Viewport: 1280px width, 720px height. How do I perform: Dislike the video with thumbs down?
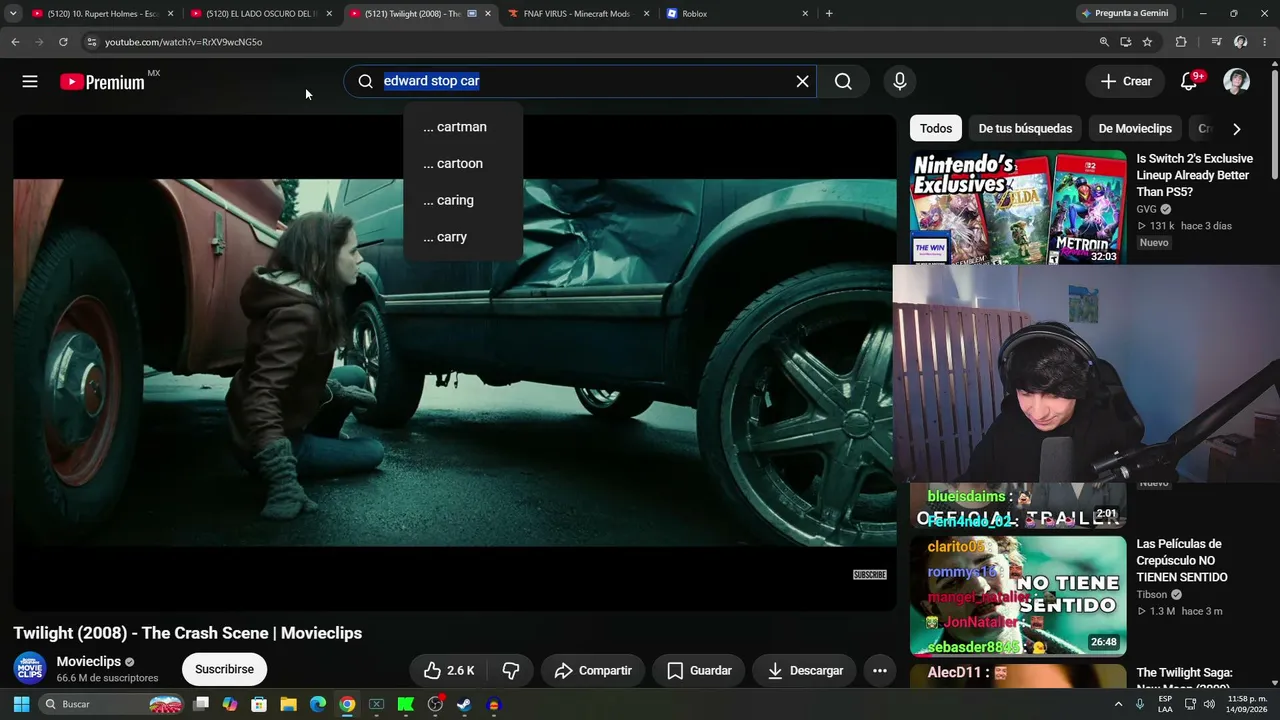point(511,670)
